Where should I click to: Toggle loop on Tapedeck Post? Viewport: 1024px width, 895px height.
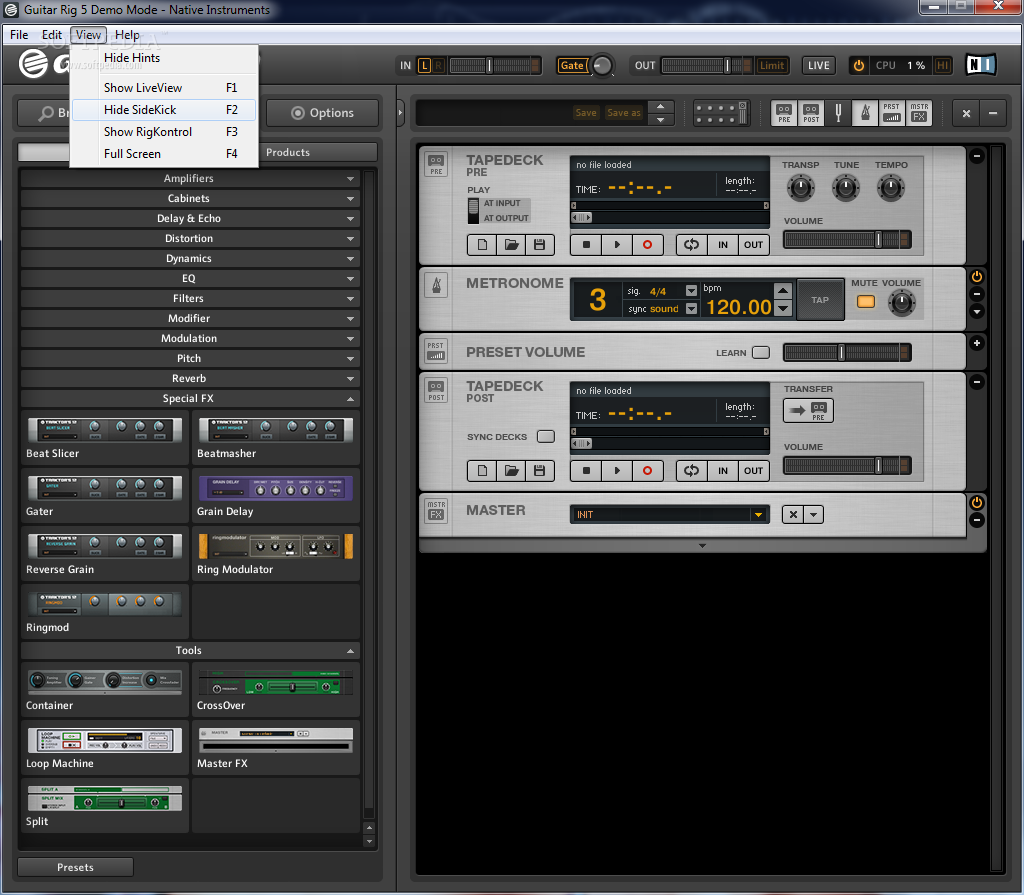tap(692, 471)
